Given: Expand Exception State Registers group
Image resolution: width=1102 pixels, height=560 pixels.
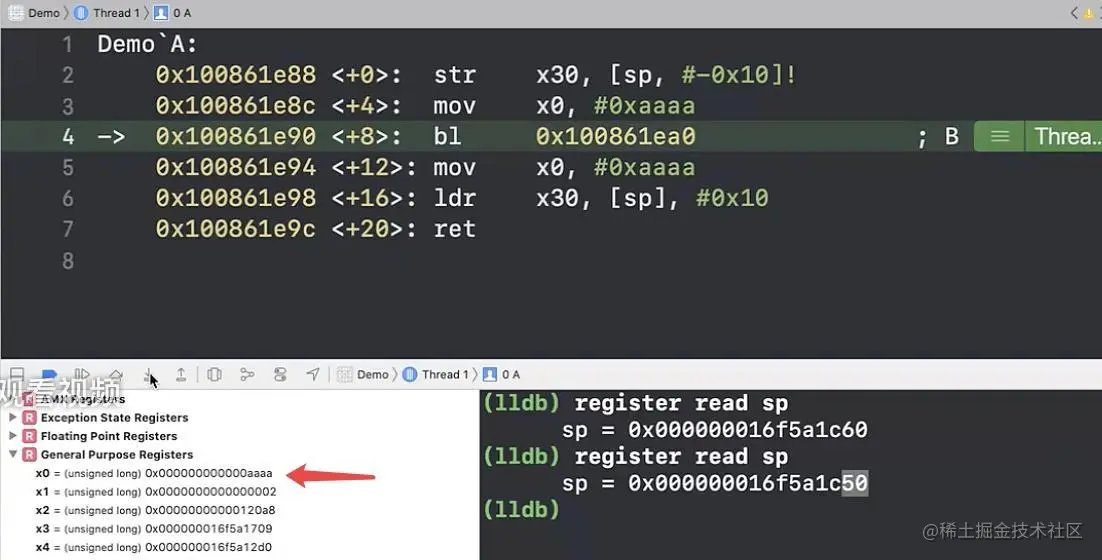Looking at the screenshot, I should (x=13, y=417).
